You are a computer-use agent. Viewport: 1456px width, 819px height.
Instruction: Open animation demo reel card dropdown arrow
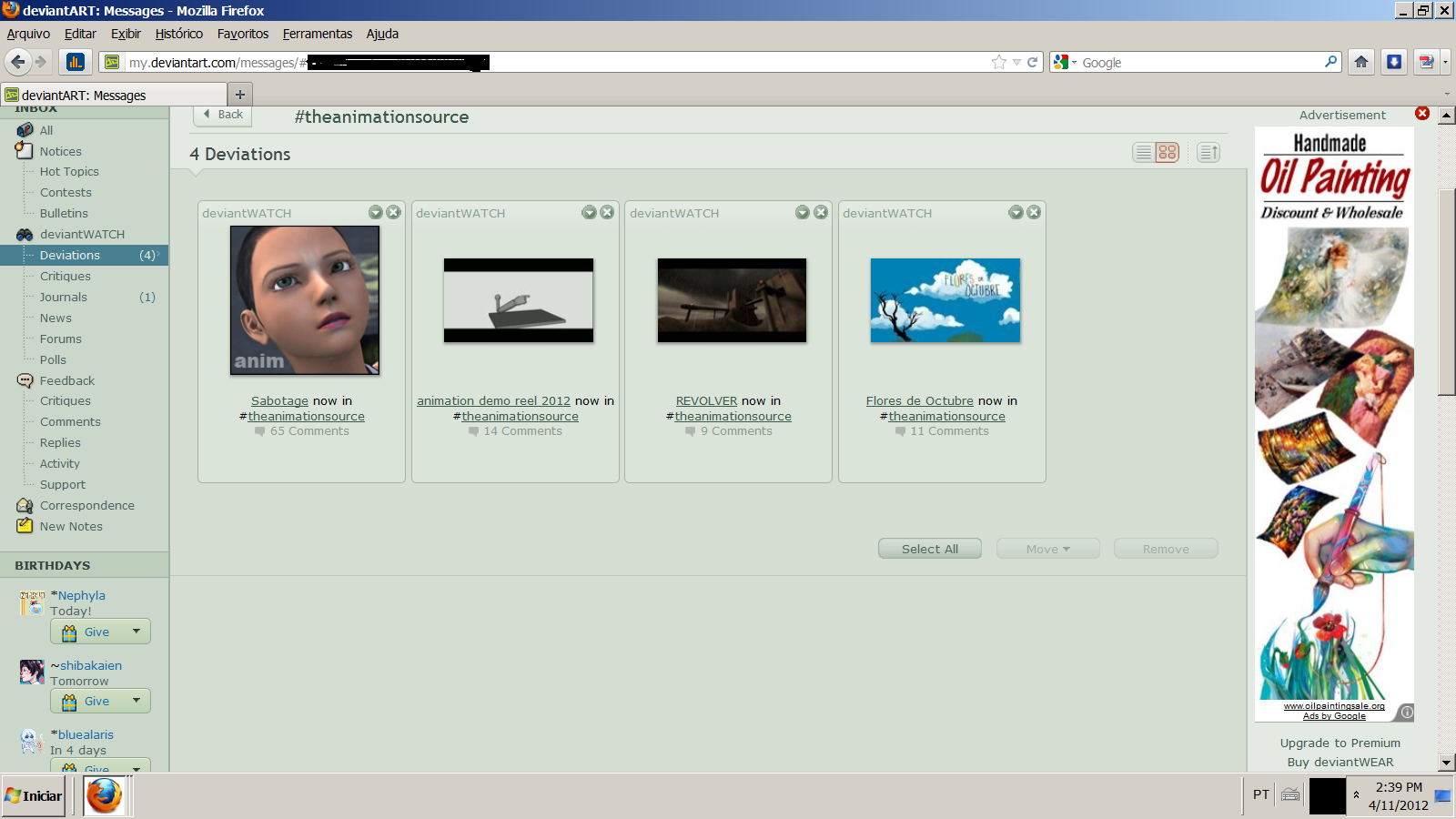click(590, 212)
